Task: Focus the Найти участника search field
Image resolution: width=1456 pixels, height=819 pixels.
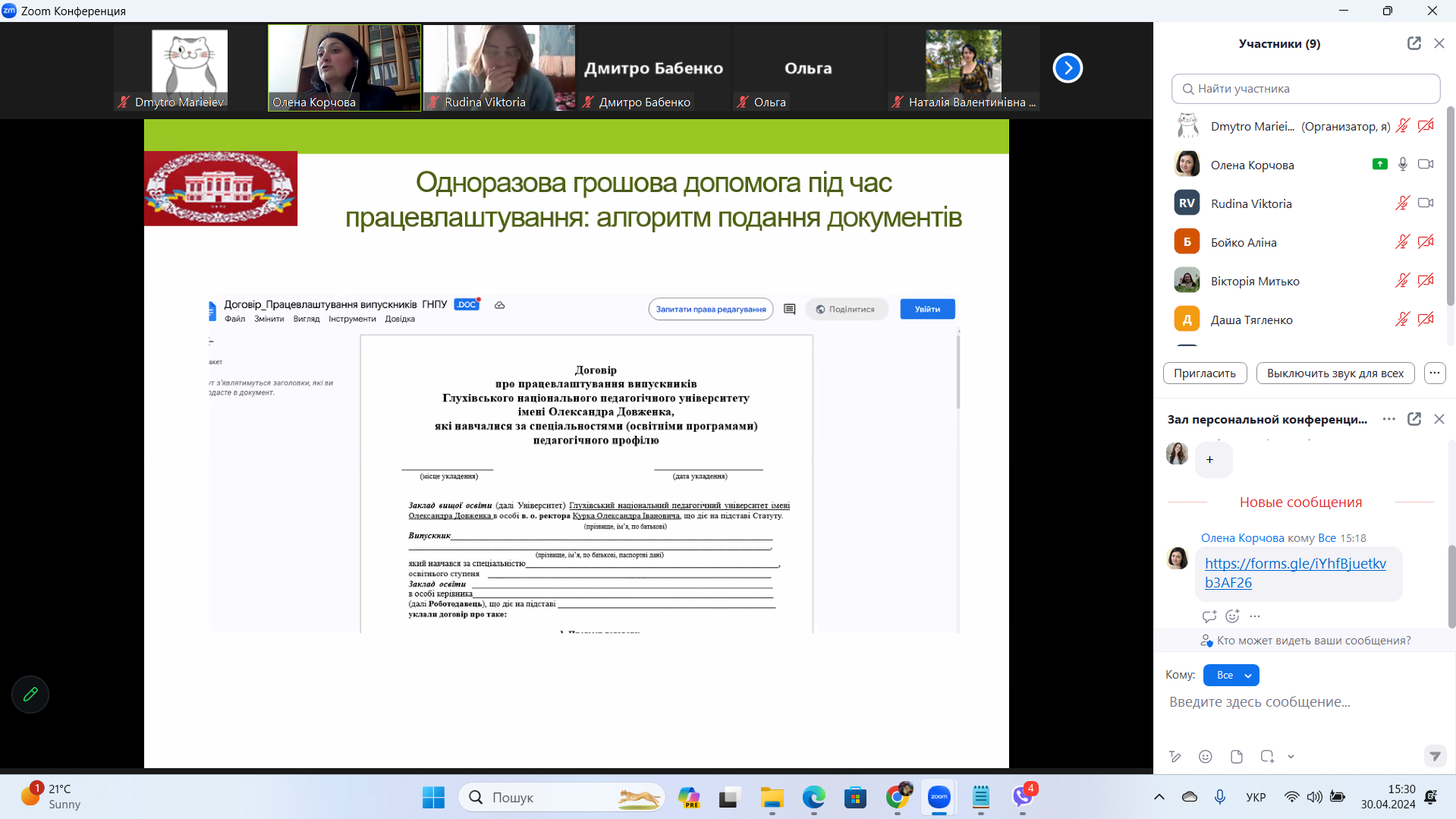Action: (x=1306, y=89)
